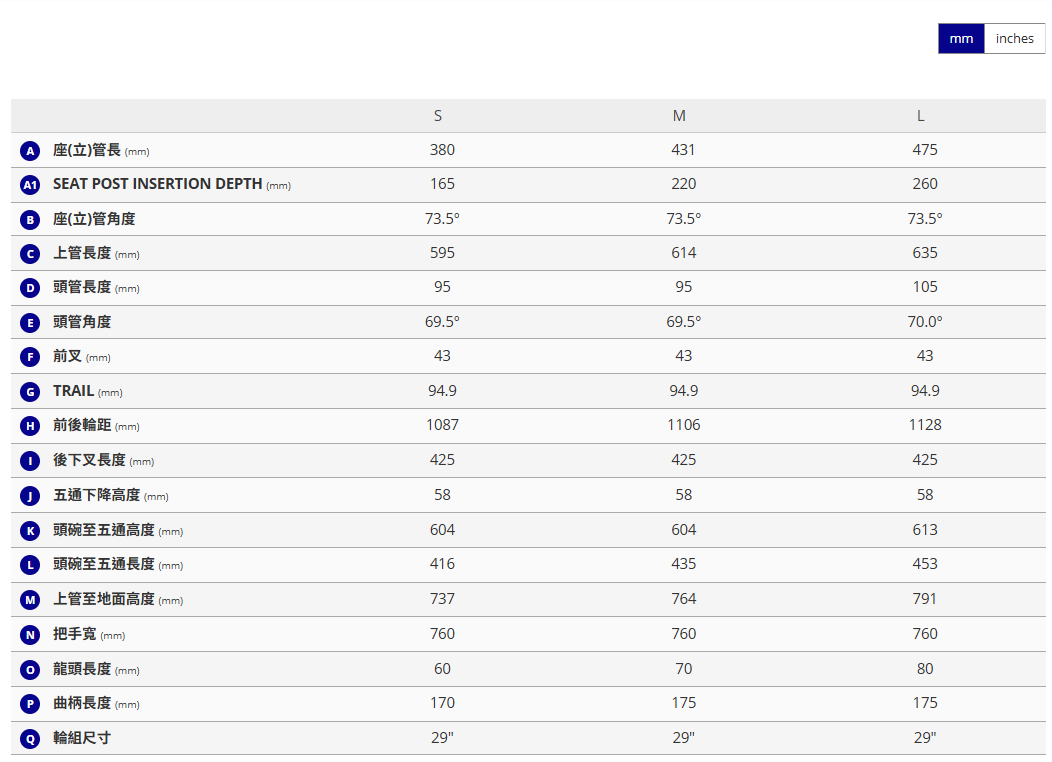
Task: Click the G trail badge icon
Action: tap(30, 392)
